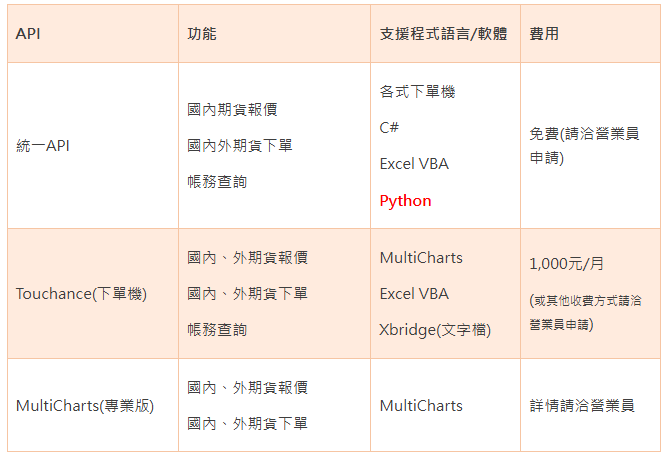Click the 費用 column header

pyautogui.click(x=544, y=34)
